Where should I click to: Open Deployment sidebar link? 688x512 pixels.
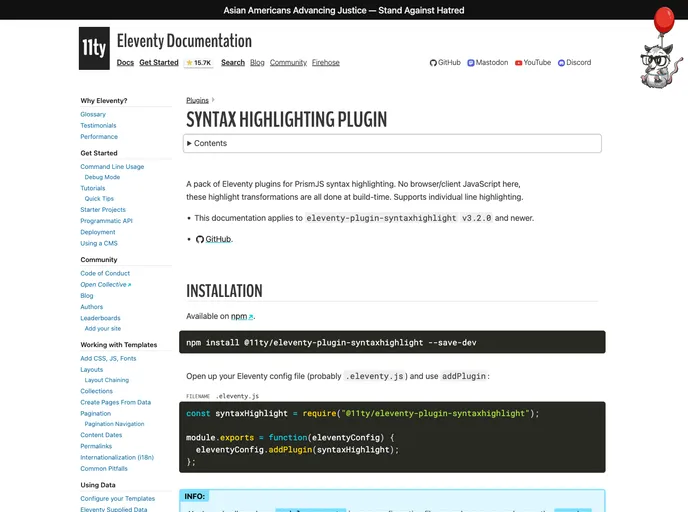coord(98,232)
